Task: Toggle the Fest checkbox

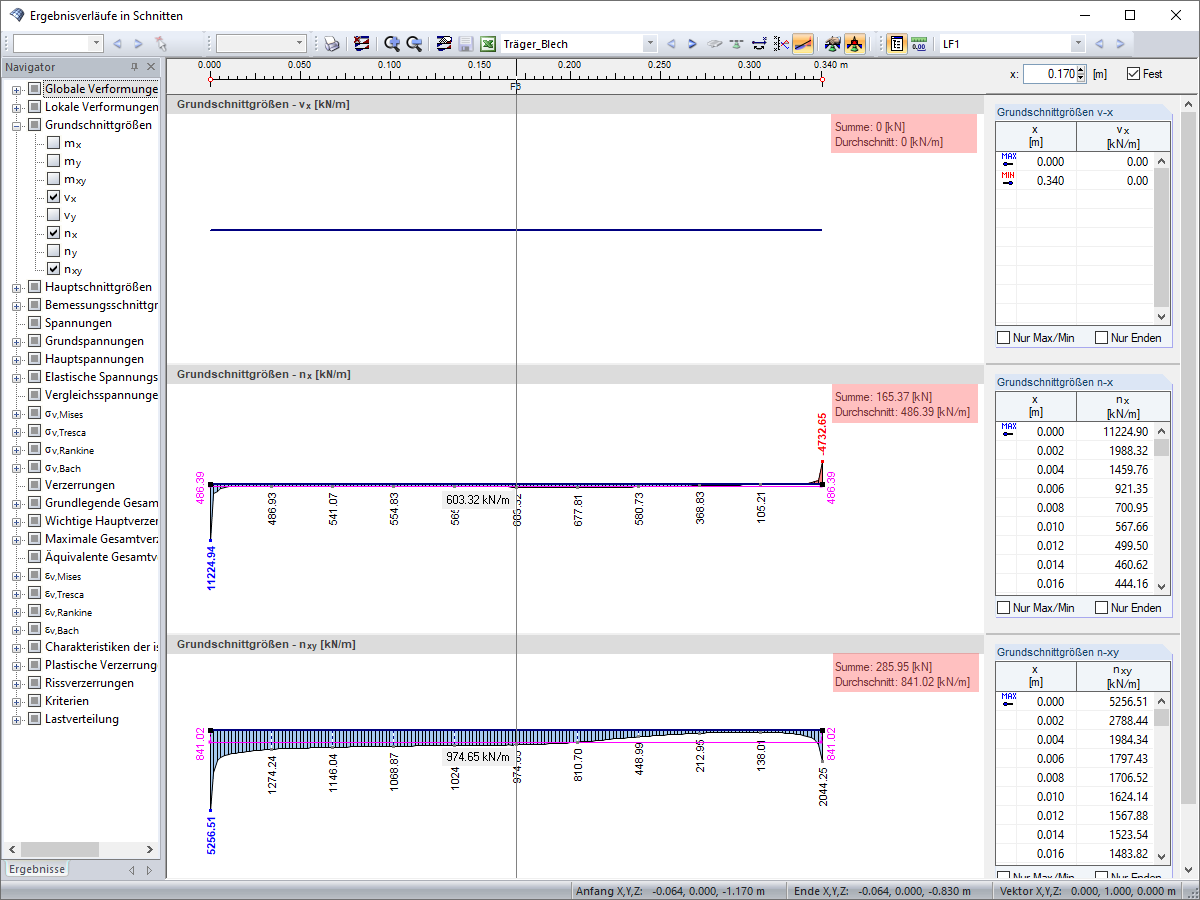Action: (1133, 74)
